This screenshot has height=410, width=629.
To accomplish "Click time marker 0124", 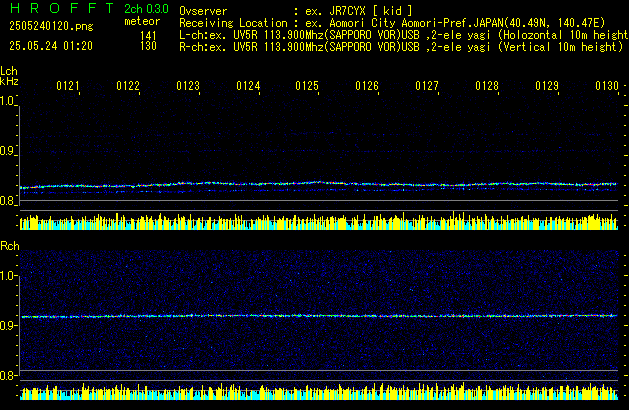I will point(248,86).
